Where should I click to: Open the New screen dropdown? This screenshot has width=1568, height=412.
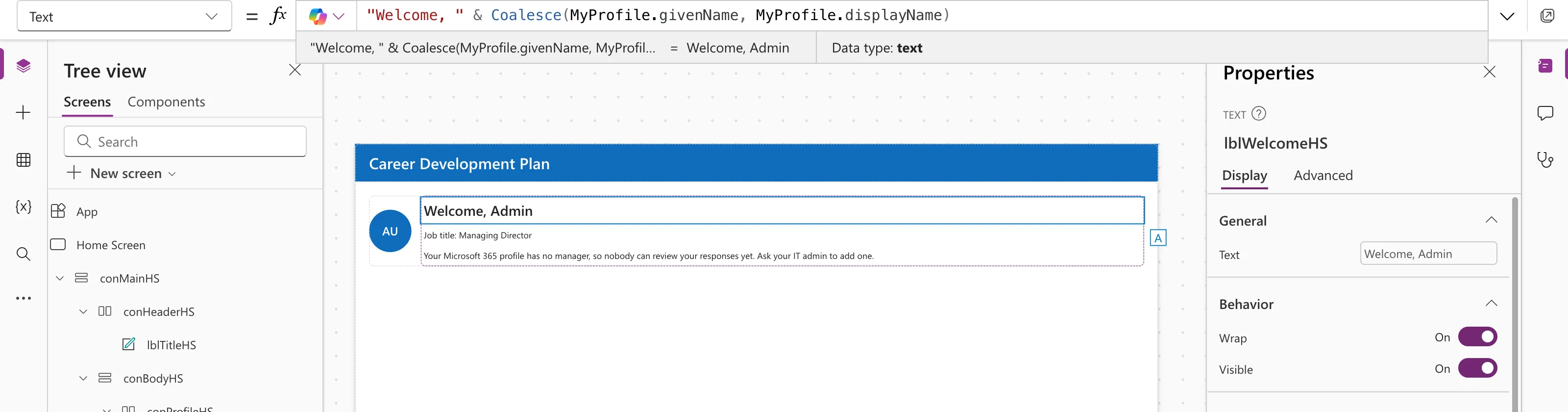coord(121,173)
